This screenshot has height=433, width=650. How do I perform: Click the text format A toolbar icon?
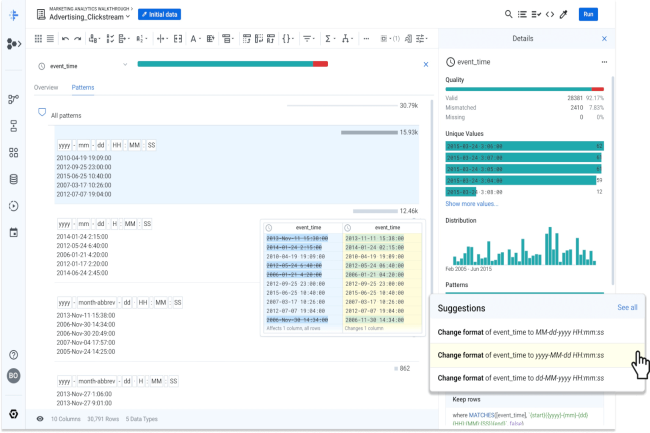(x=195, y=39)
